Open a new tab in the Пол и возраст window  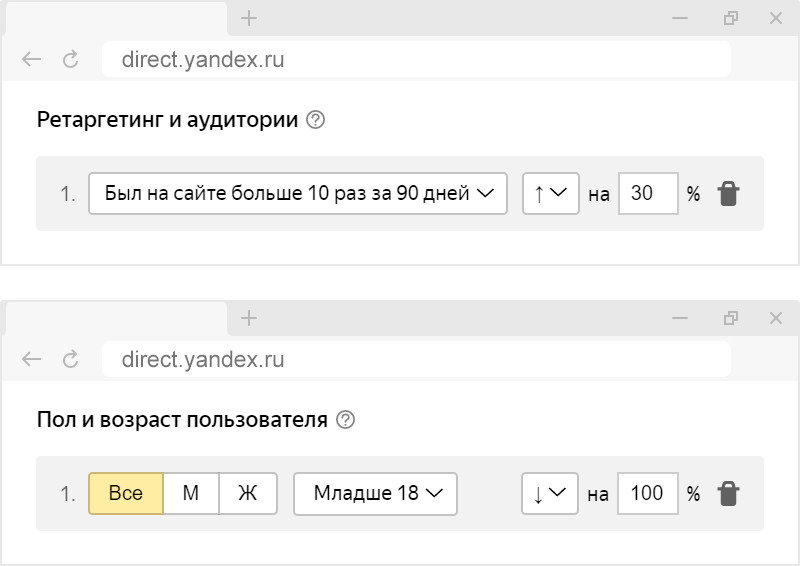(x=249, y=318)
